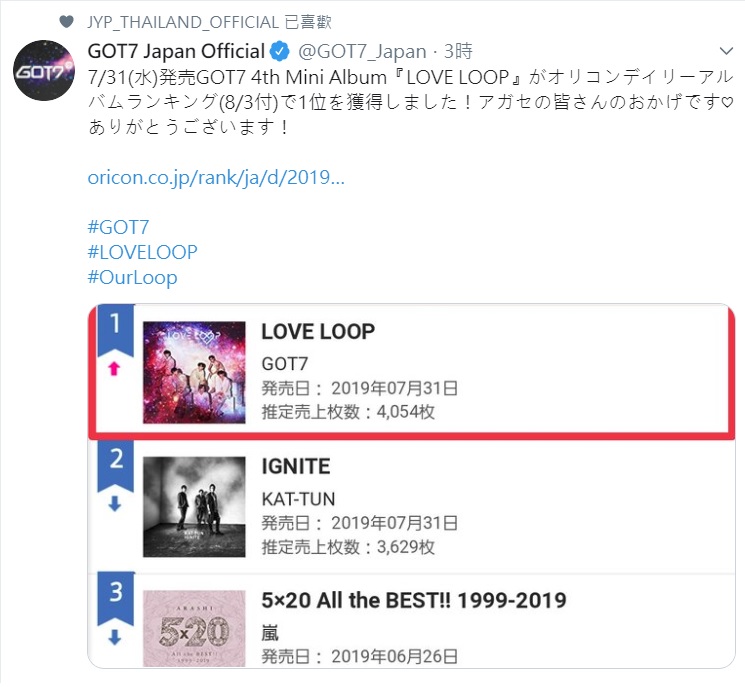Open the #LOVELOOP hashtag

pos(143,252)
